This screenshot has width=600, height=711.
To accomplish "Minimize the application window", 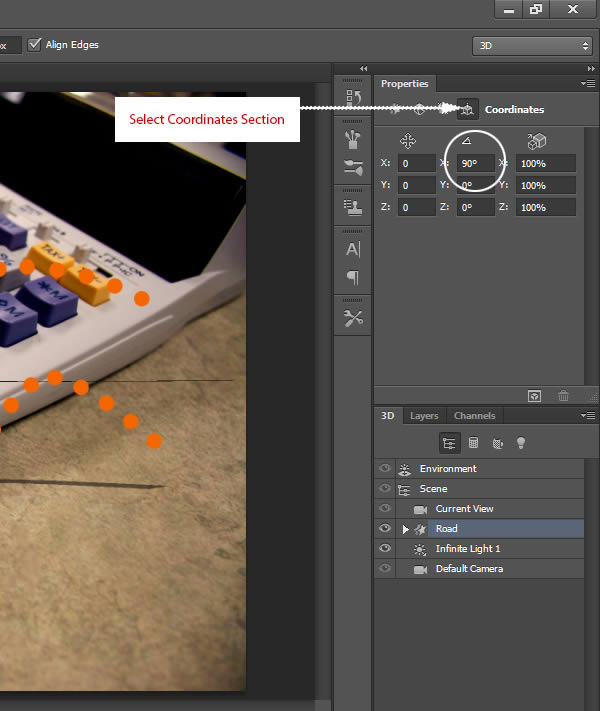I will coord(509,9).
